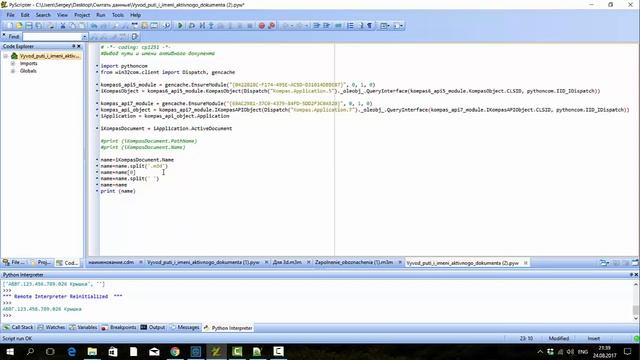
Task: Switch to Vyvod_puti_i_imeni_aktivnogo_dokumenta (1).pyw tab
Action: pos(203,262)
